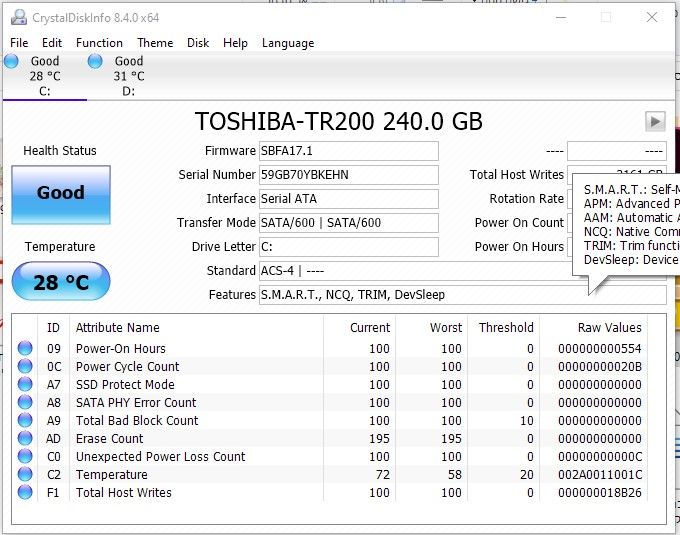
Task: Click status orb for Power-On Hours row
Action: (26, 349)
